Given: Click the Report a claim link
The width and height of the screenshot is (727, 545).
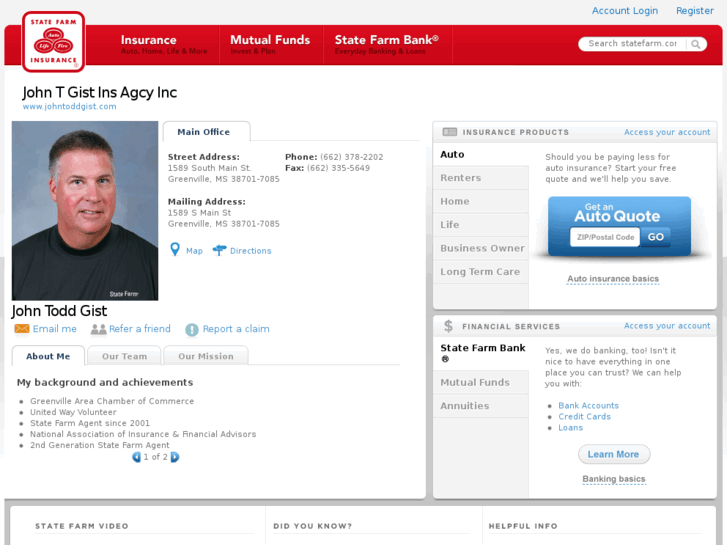Looking at the screenshot, I should click(236, 329).
